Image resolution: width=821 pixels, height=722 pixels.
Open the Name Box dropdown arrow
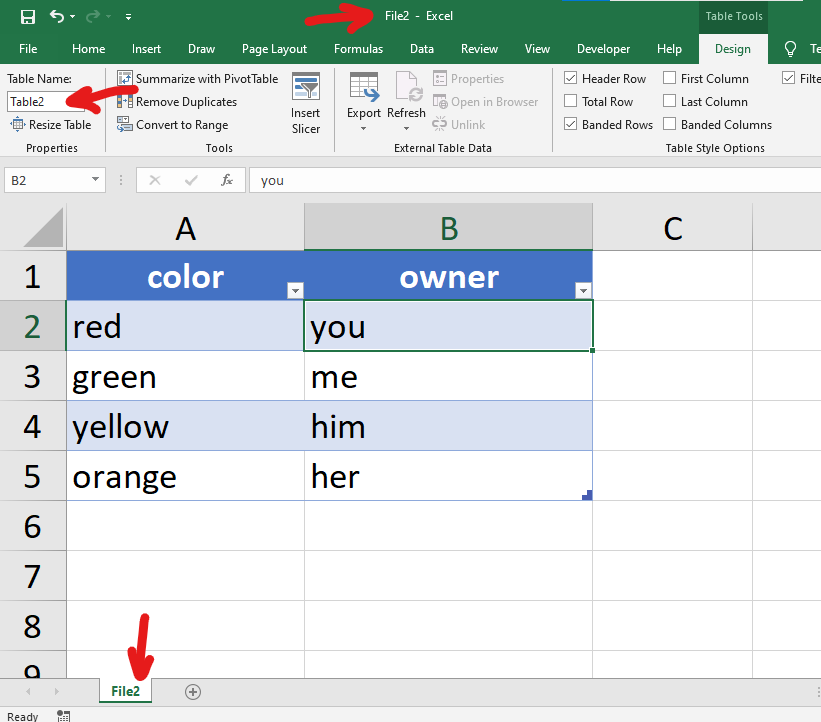coord(95,180)
